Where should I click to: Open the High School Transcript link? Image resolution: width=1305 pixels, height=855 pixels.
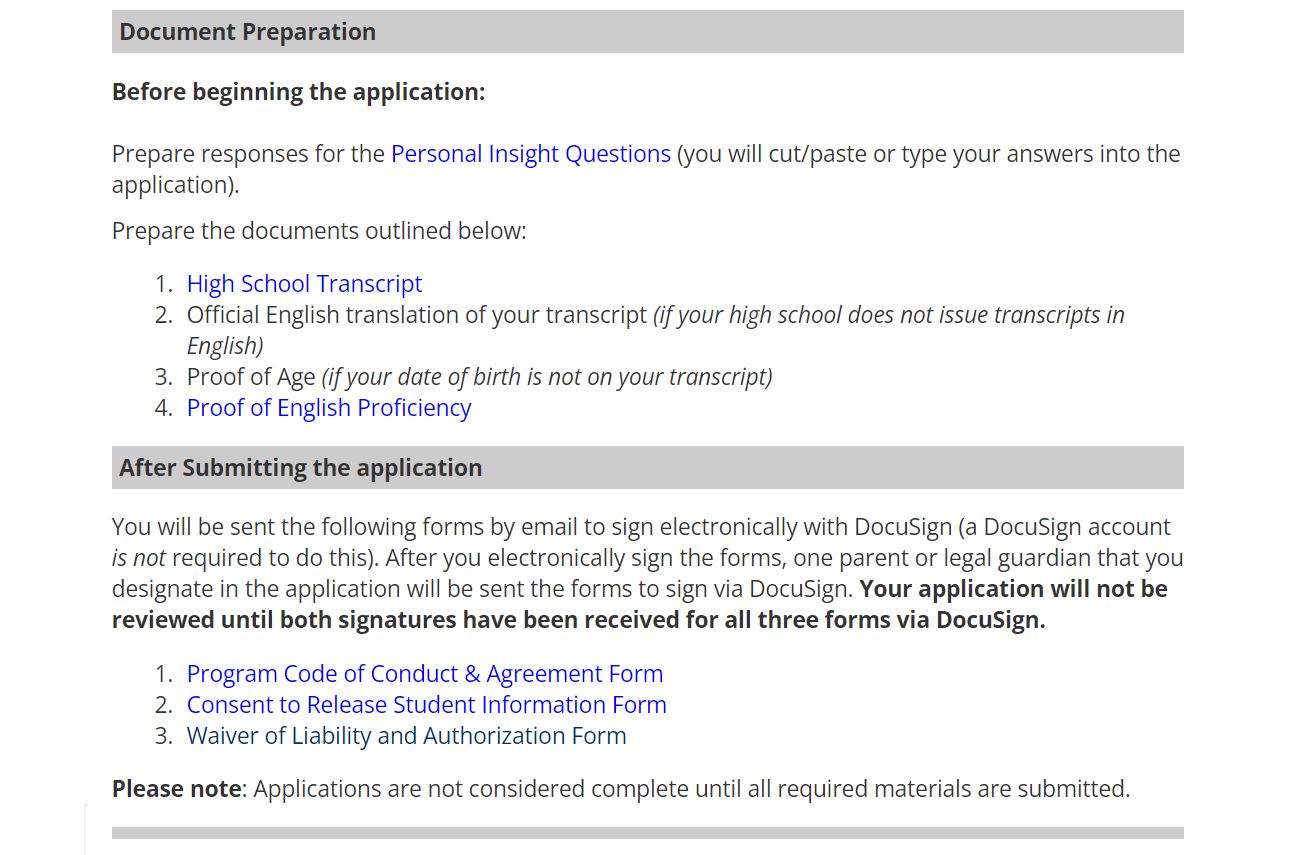pyautogui.click(x=304, y=284)
